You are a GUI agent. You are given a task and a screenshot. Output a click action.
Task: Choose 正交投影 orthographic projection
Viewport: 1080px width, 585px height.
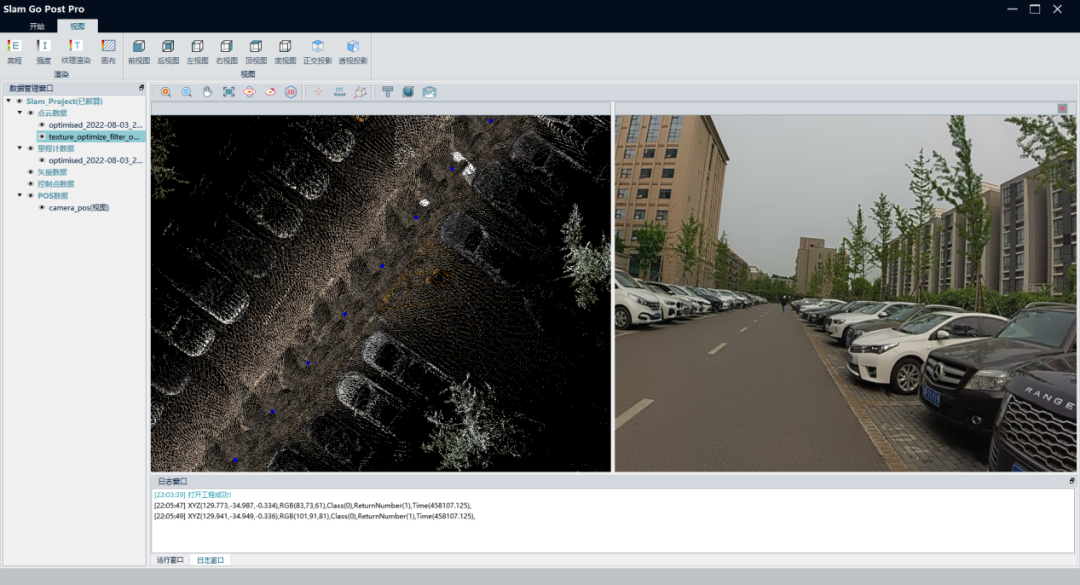[318, 46]
